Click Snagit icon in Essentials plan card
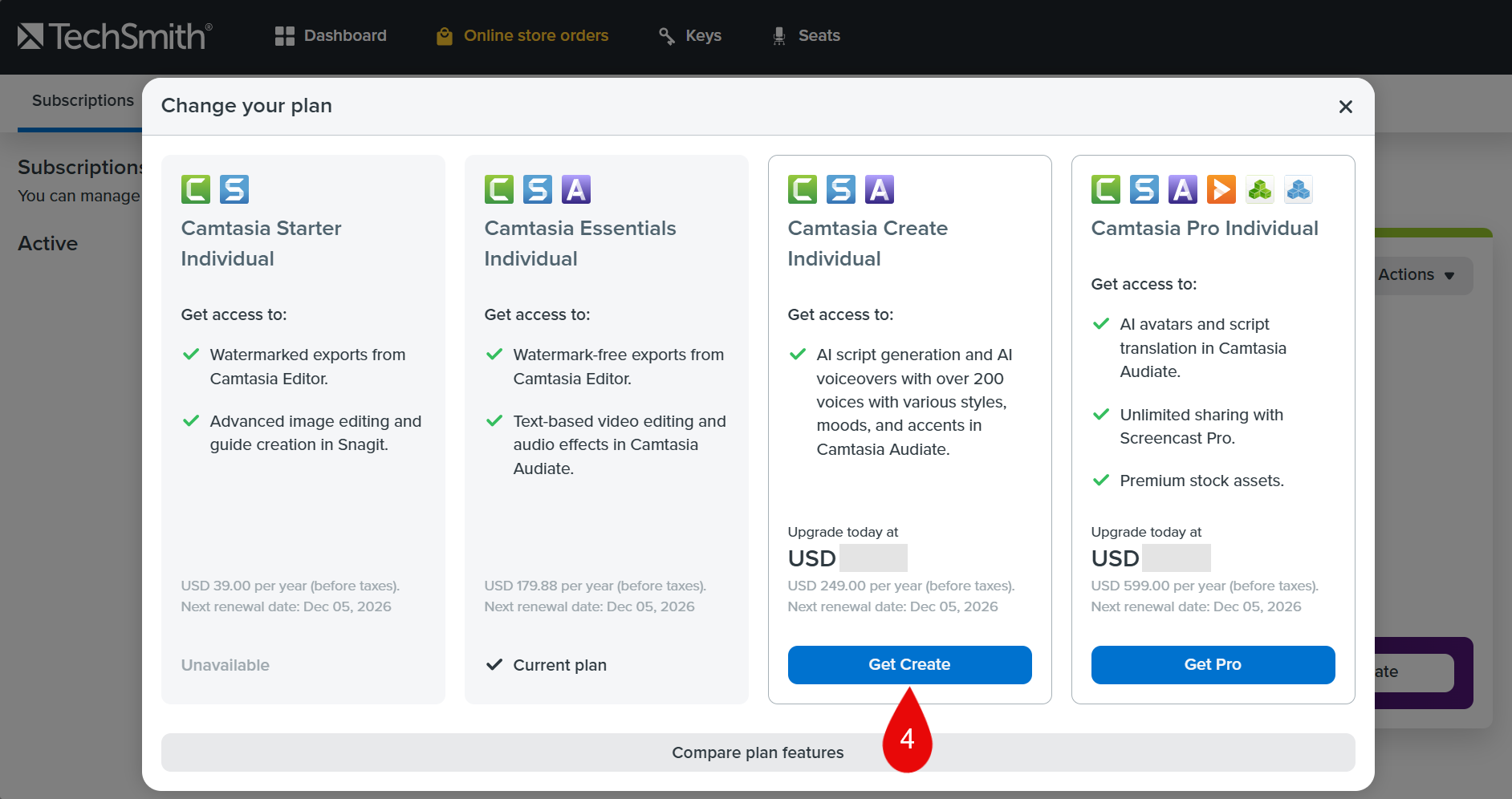This screenshot has width=1512, height=799. click(x=538, y=189)
